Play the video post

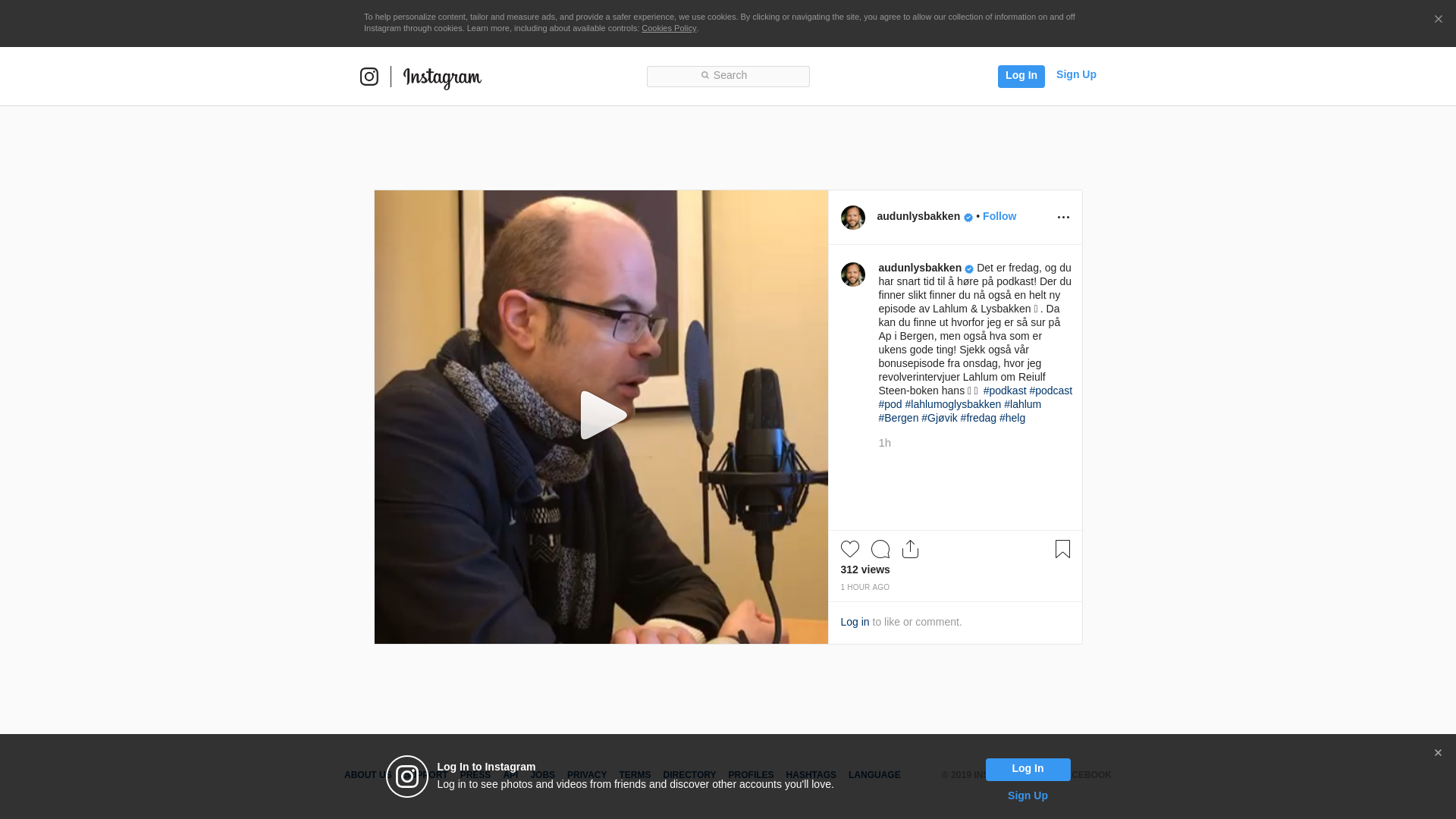coord(601,416)
